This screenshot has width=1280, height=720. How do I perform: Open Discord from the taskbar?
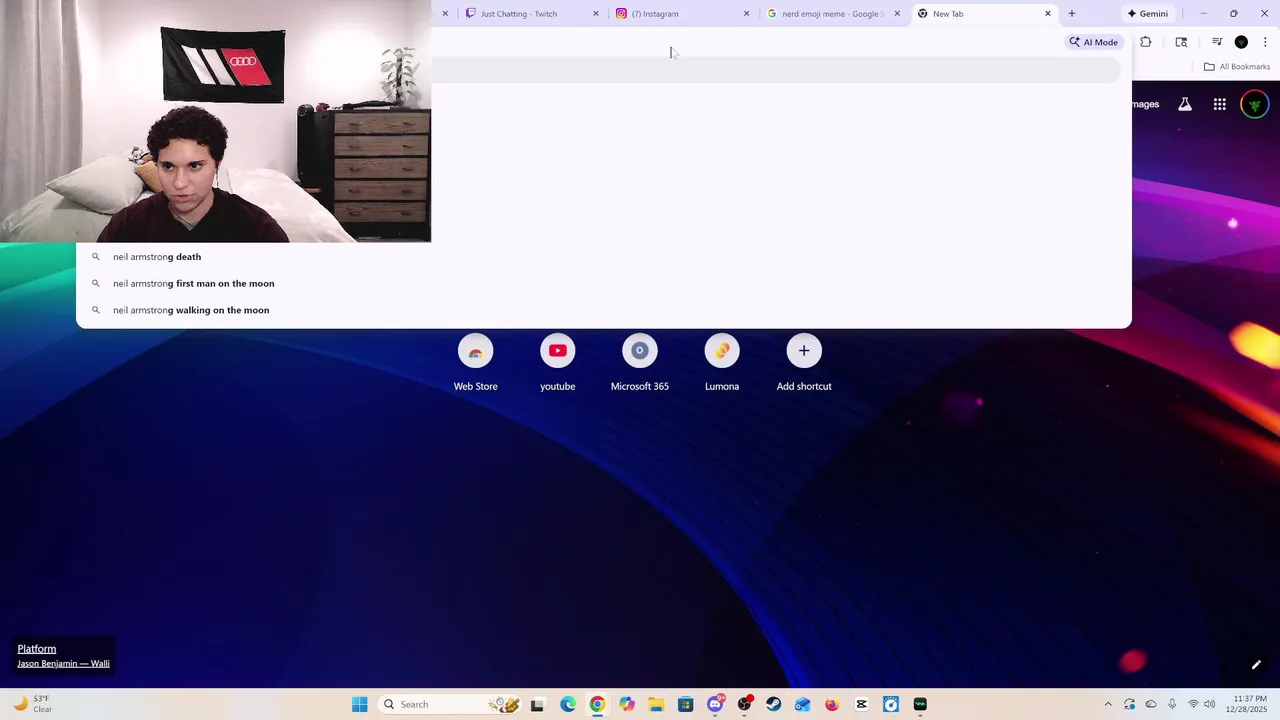click(x=715, y=705)
